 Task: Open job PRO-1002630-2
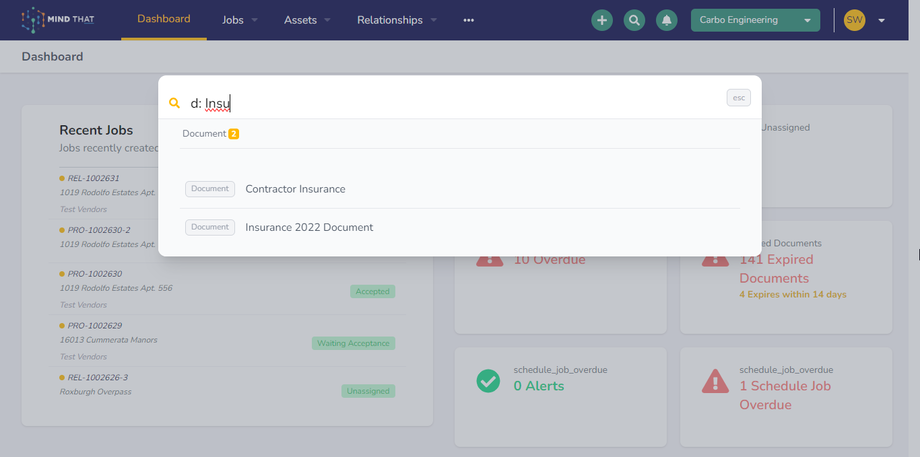(x=99, y=230)
